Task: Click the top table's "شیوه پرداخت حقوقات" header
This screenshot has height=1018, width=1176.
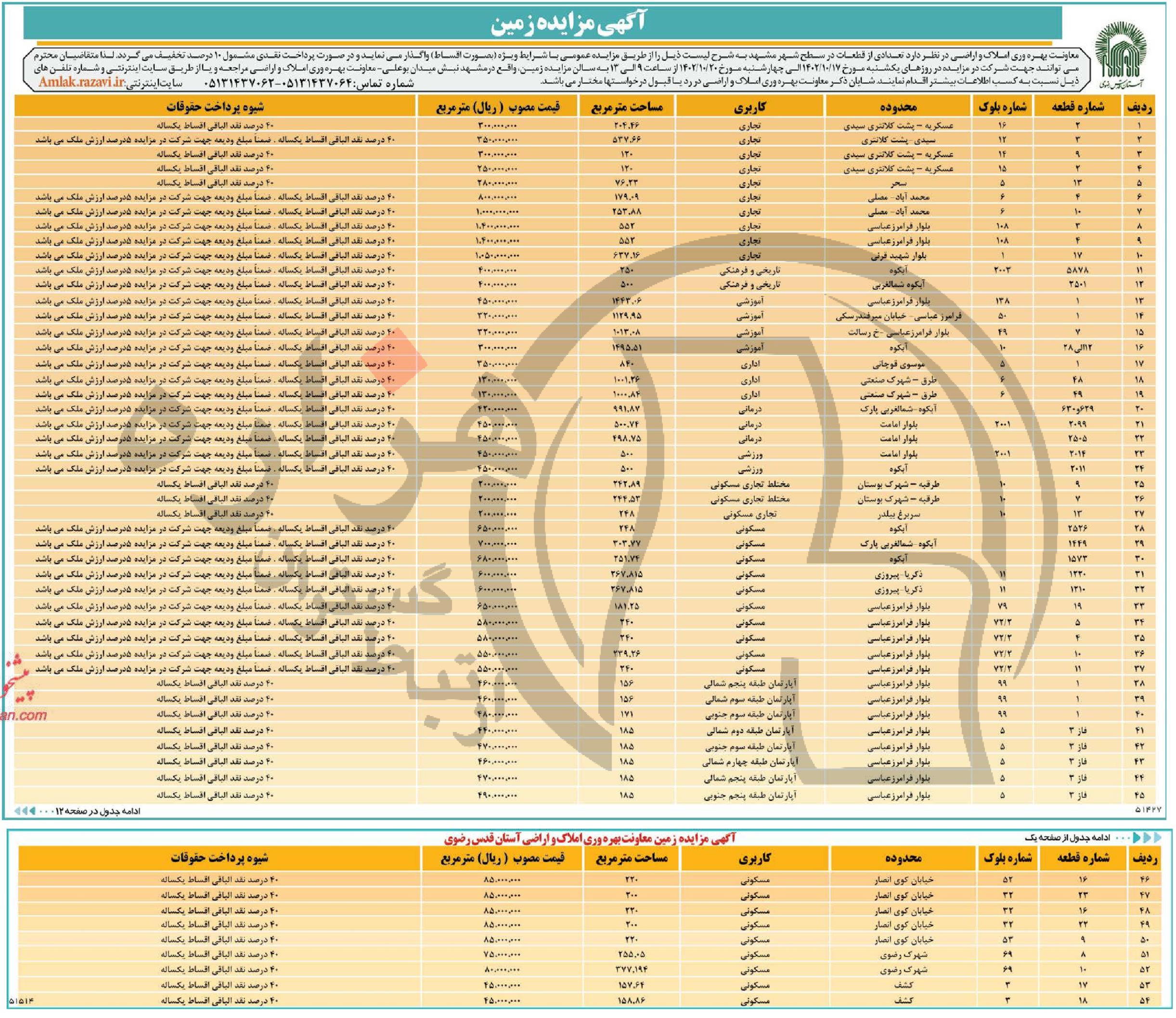Action: click(215, 107)
